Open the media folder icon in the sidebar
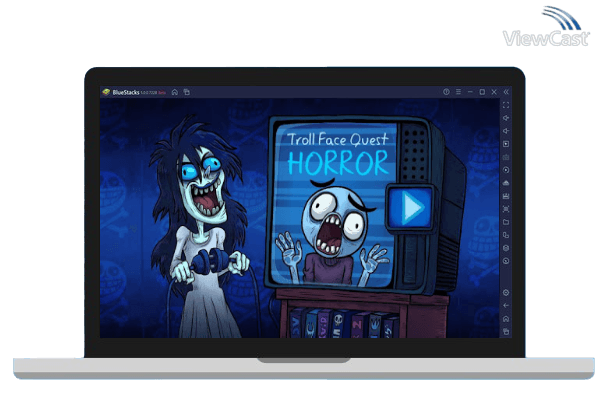Image resolution: width=602 pixels, height=414 pixels. pos(506,222)
